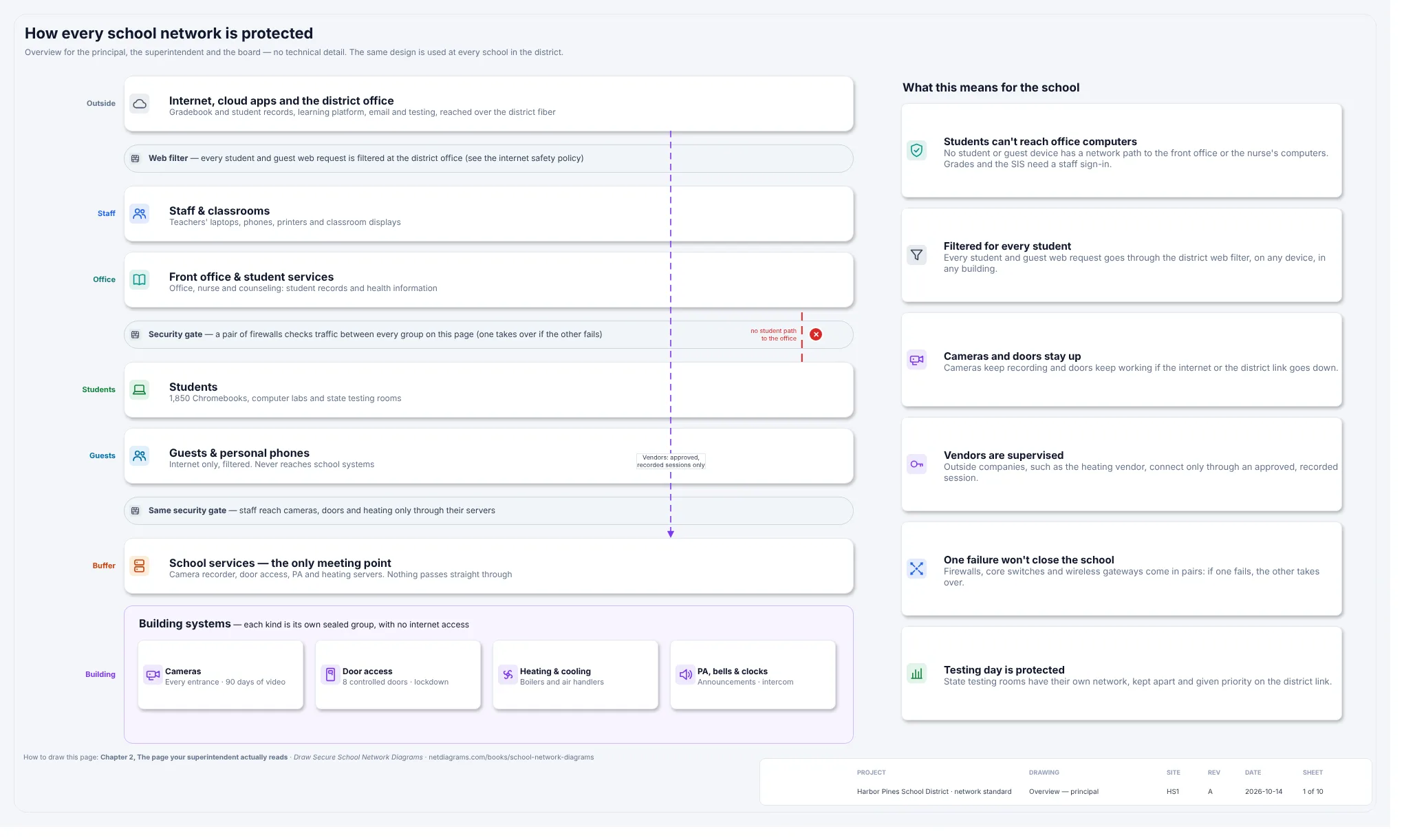
Task: Click the bar chart icon by Testing day is protected
Action: [917, 674]
